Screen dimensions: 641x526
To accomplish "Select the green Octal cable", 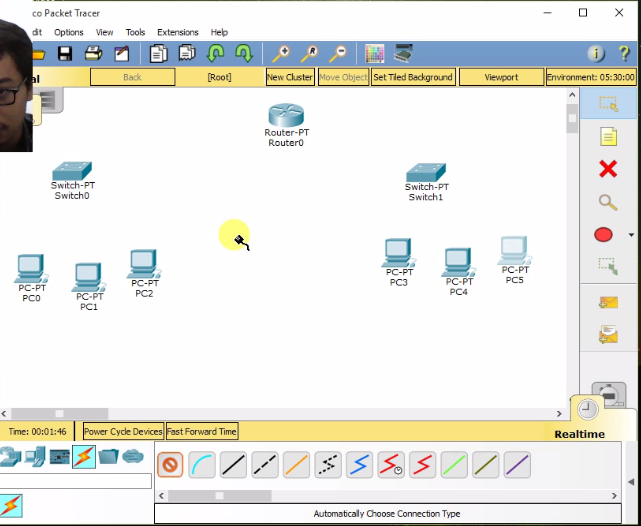I will click(x=454, y=465).
